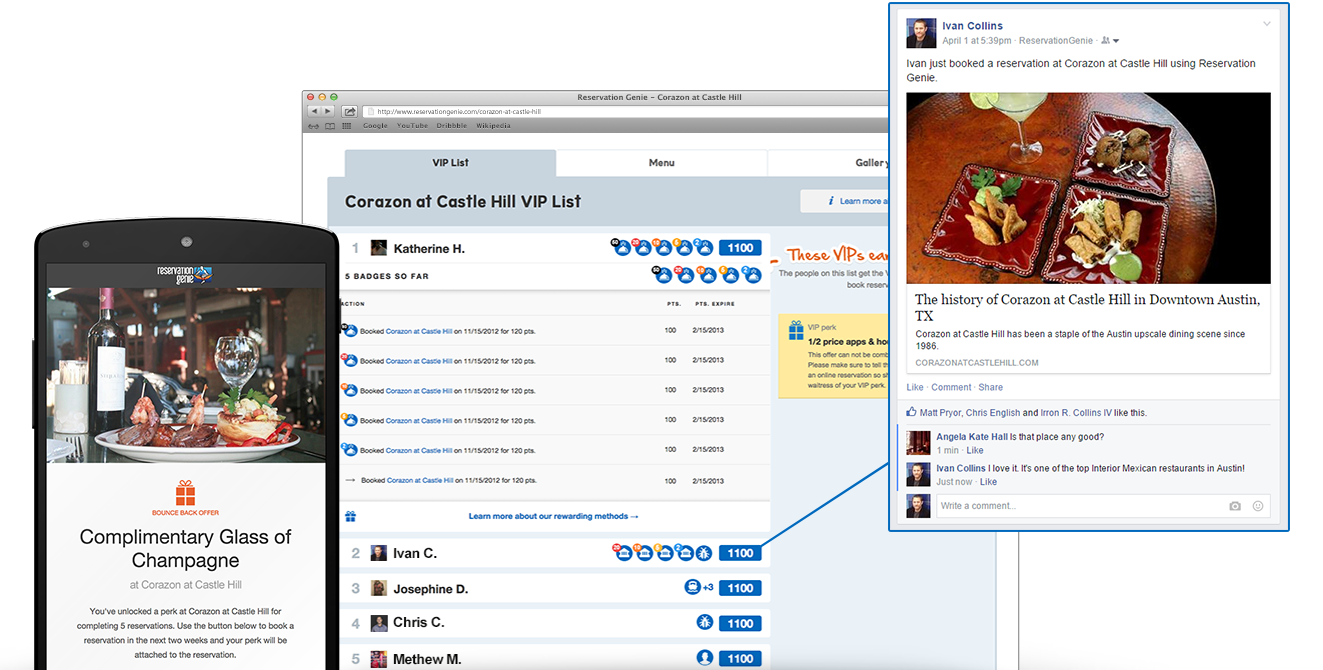Open the browser share button
Screen dimensions: 1323x670
tap(350, 111)
